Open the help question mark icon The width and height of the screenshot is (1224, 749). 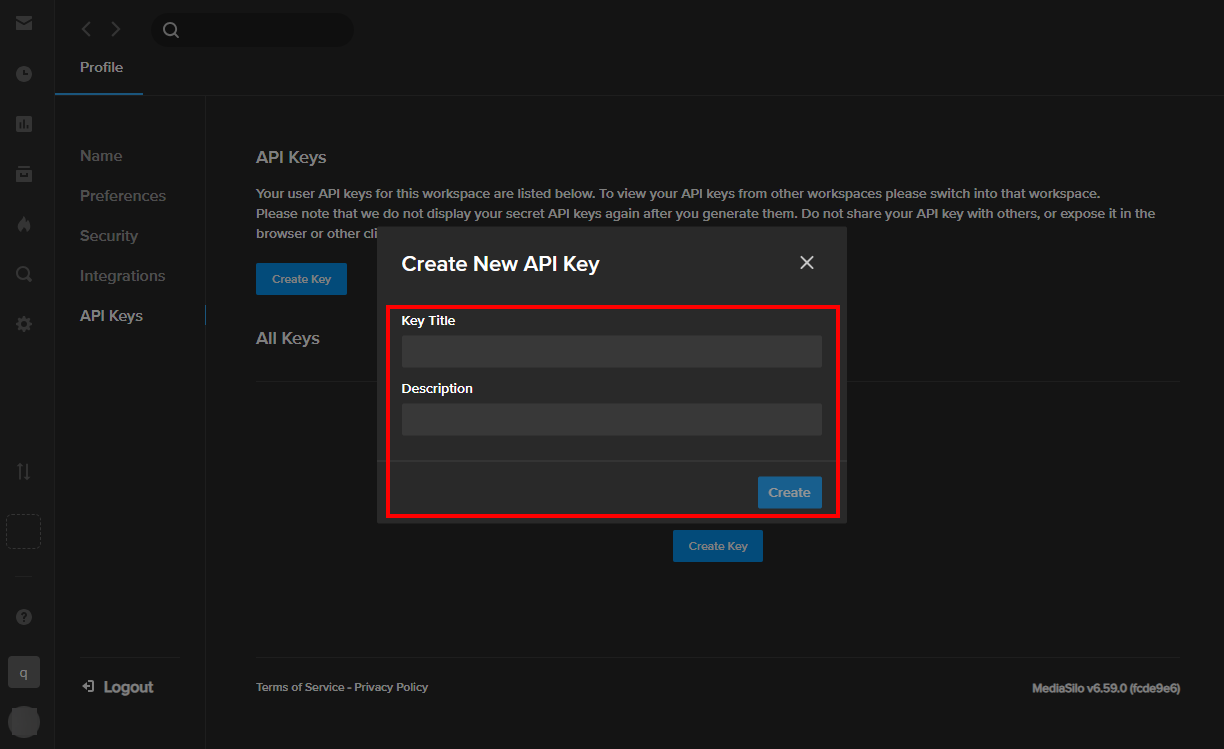tap(24, 617)
